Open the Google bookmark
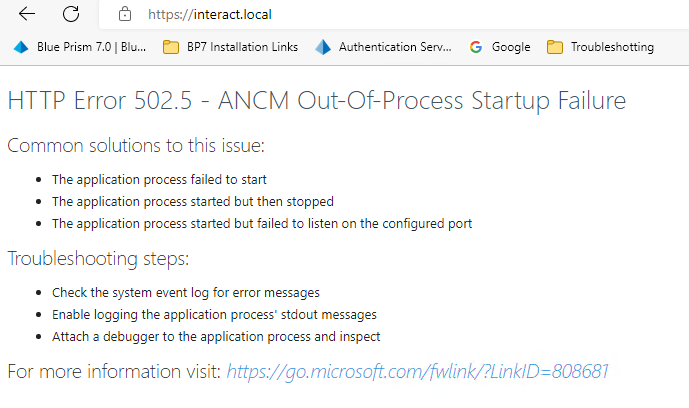This screenshot has width=689, height=408. coord(500,47)
